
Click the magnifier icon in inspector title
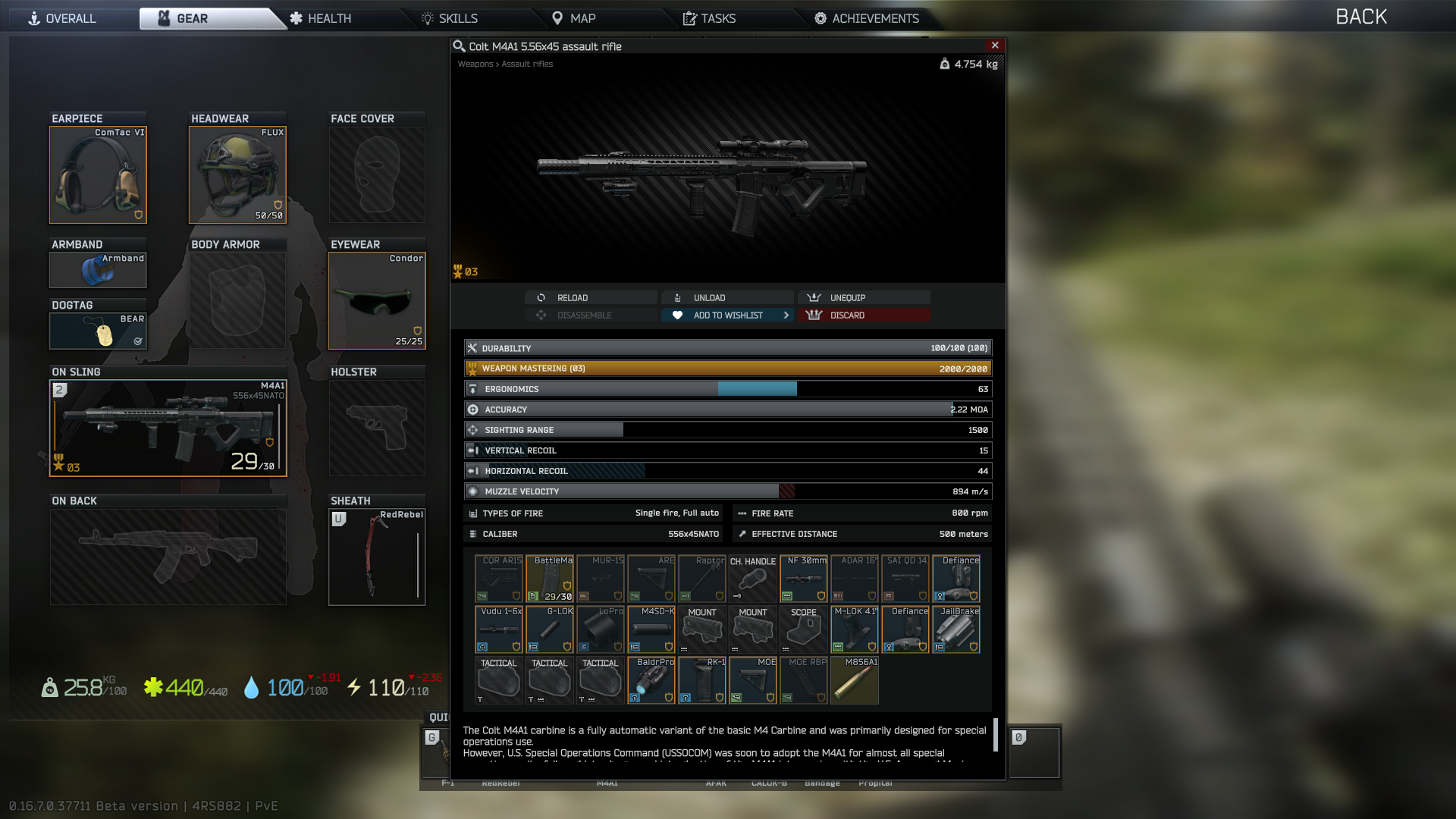(459, 46)
